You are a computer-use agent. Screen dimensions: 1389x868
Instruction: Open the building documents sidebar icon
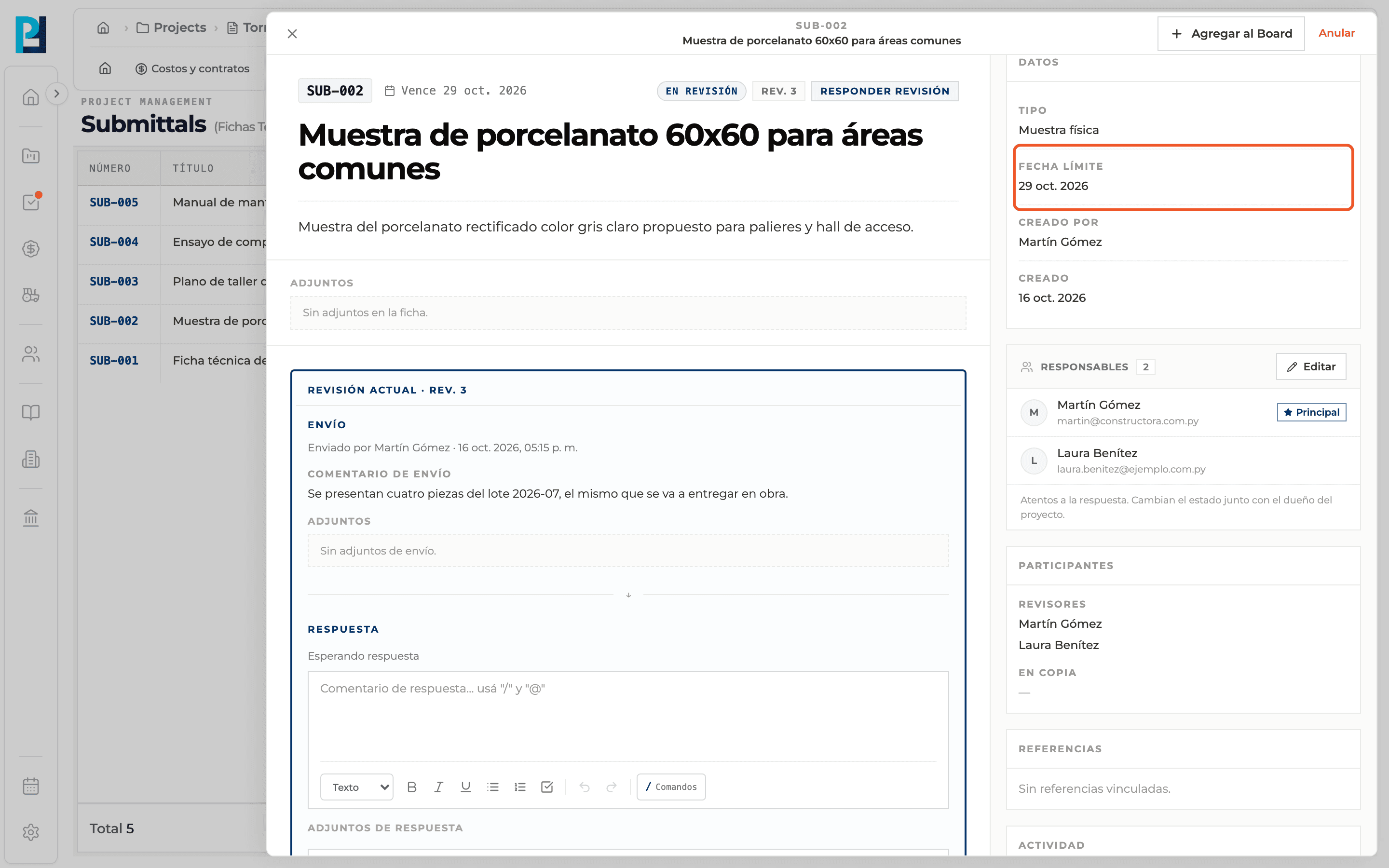tap(31, 459)
